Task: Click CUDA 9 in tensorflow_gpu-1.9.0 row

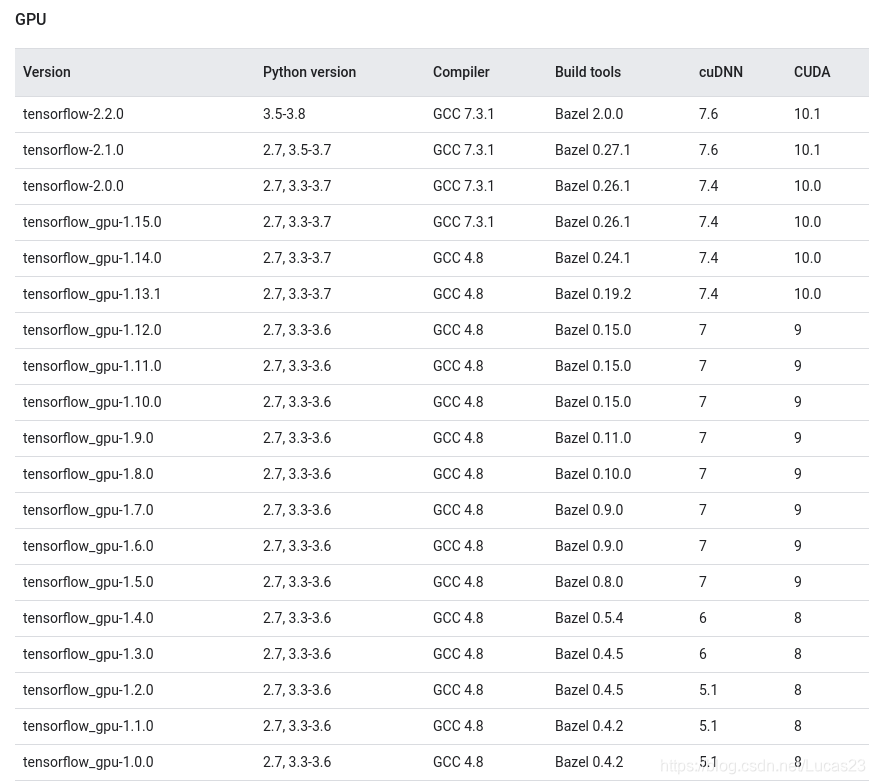Action: click(798, 438)
